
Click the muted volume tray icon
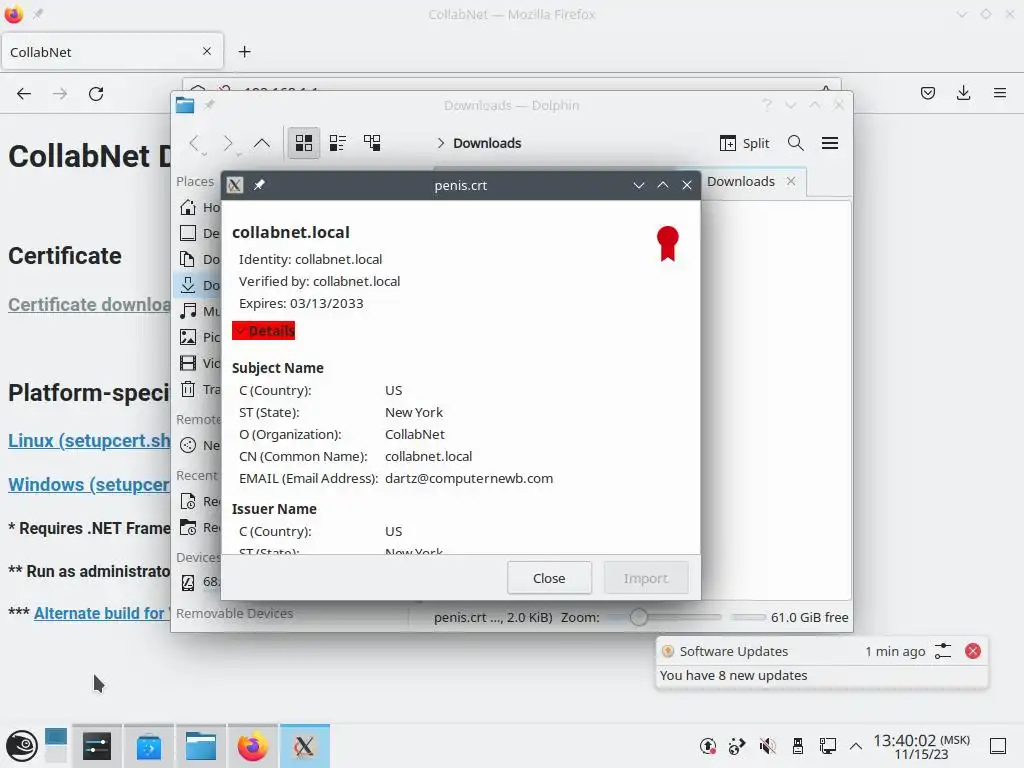point(767,746)
